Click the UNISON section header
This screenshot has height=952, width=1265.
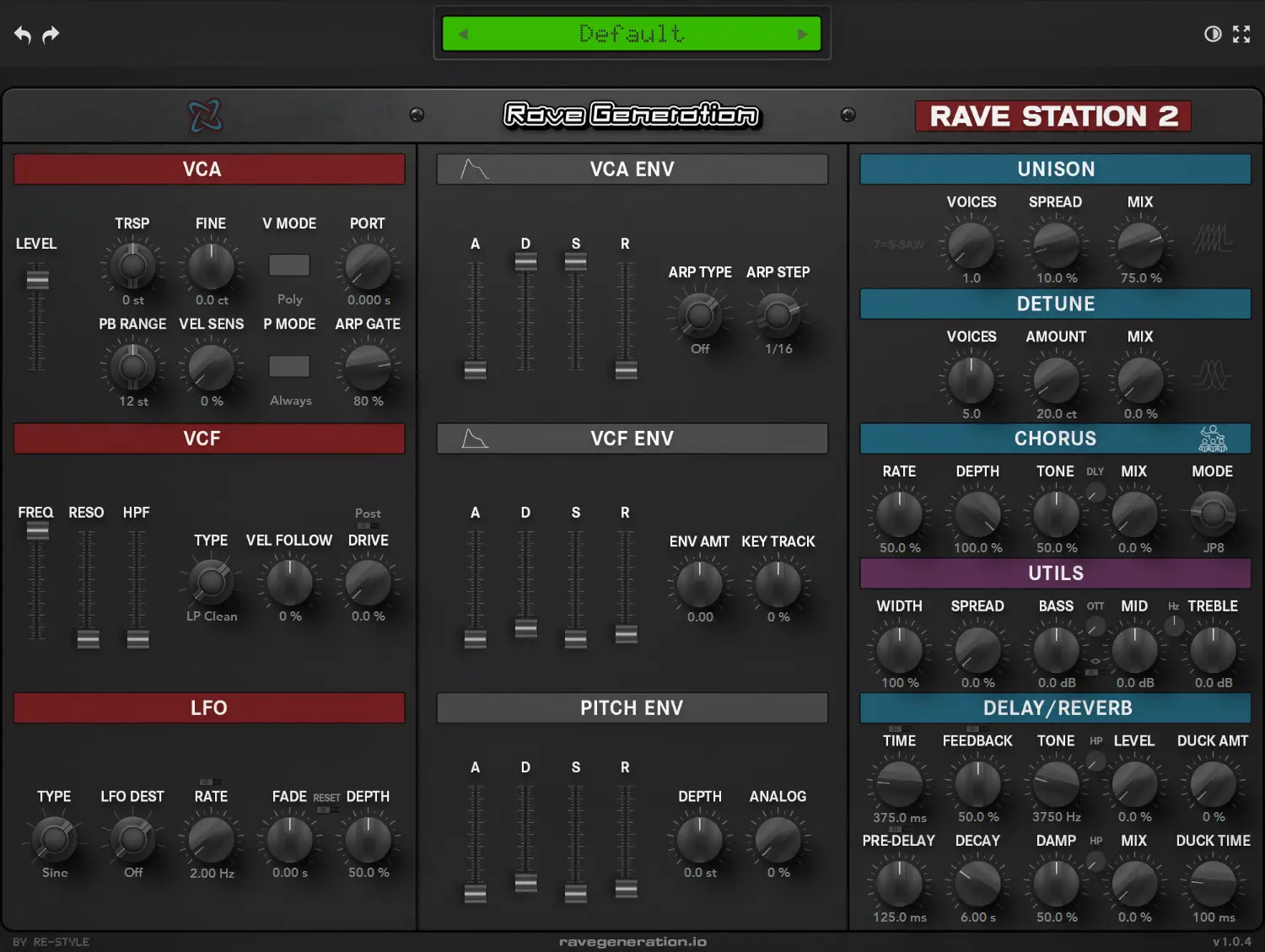(x=1055, y=169)
